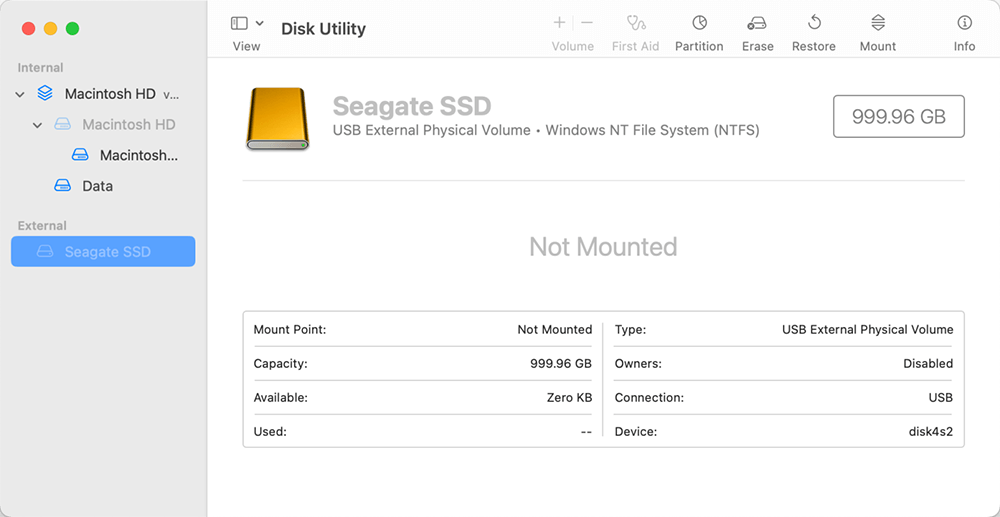Viewport: 1000px width, 517px height.
Task: Click the Erase drive icon
Action: (x=757, y=23)
